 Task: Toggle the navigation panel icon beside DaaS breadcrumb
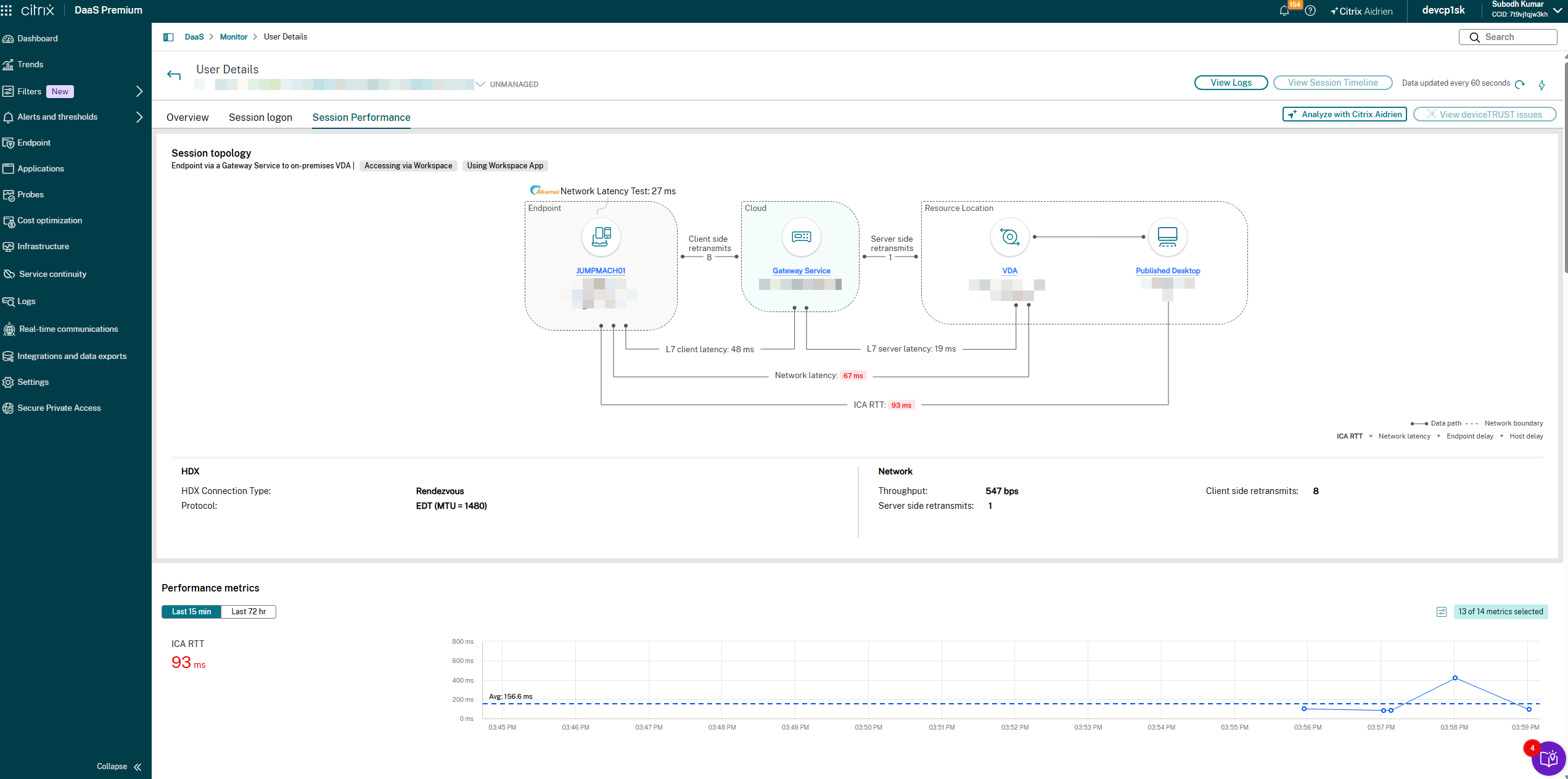point(168,37)
